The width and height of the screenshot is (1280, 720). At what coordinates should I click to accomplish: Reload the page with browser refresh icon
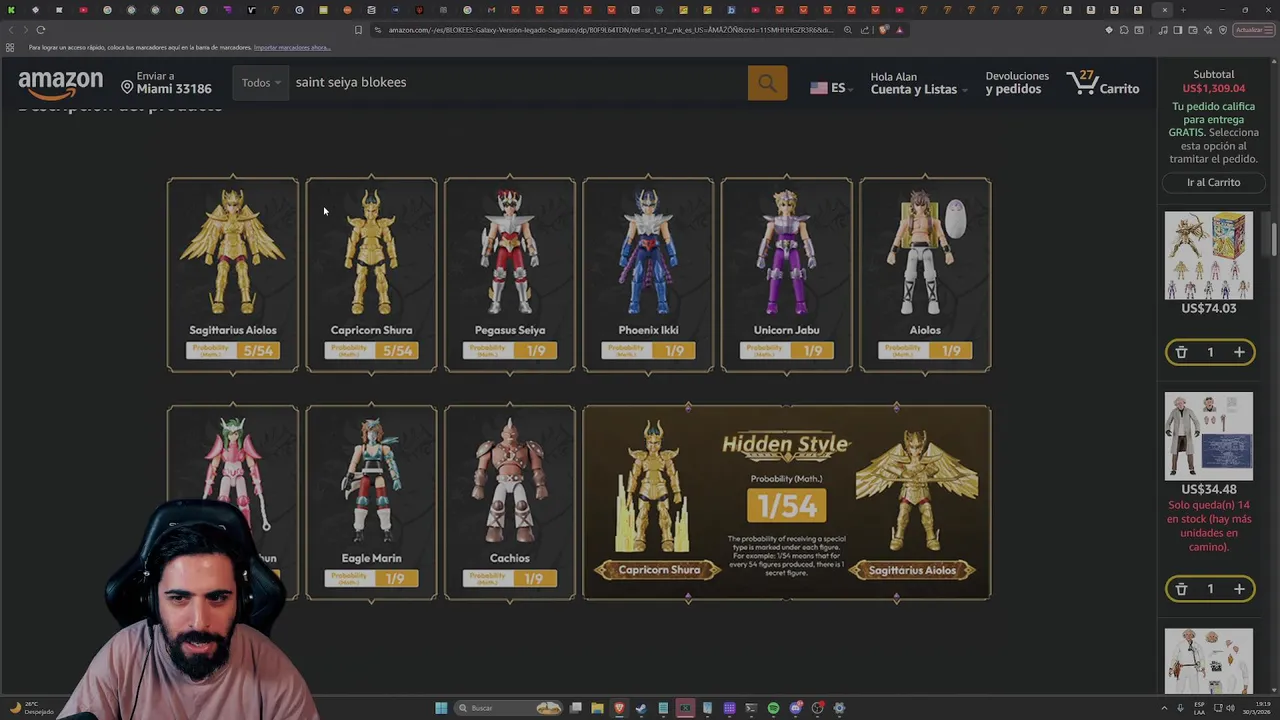click(41, 30)
